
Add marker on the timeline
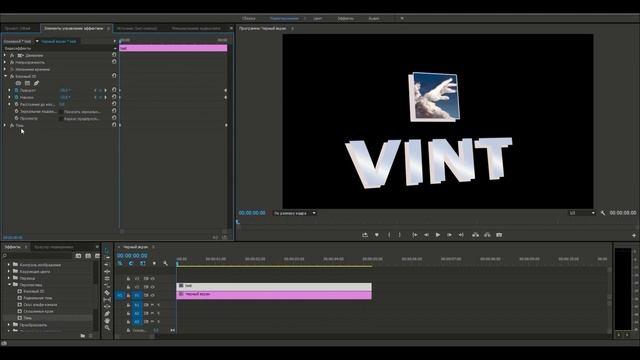pos(154,264)
